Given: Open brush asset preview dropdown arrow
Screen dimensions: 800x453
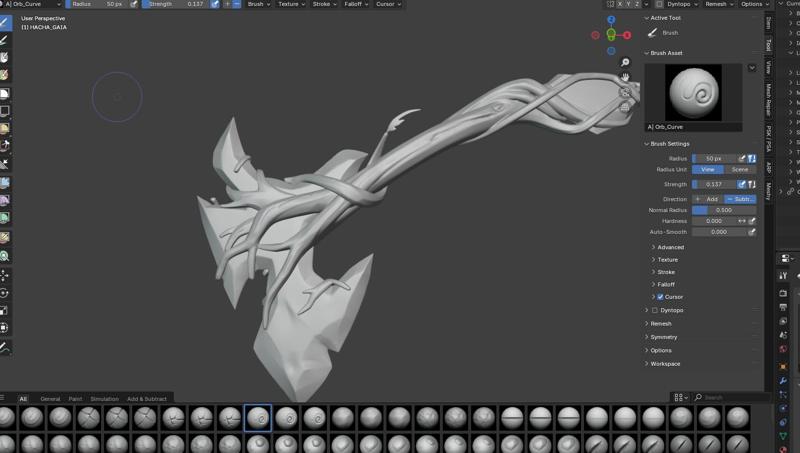Looking at the screenshot, I should pyautogui.click(x=752, y=68).
